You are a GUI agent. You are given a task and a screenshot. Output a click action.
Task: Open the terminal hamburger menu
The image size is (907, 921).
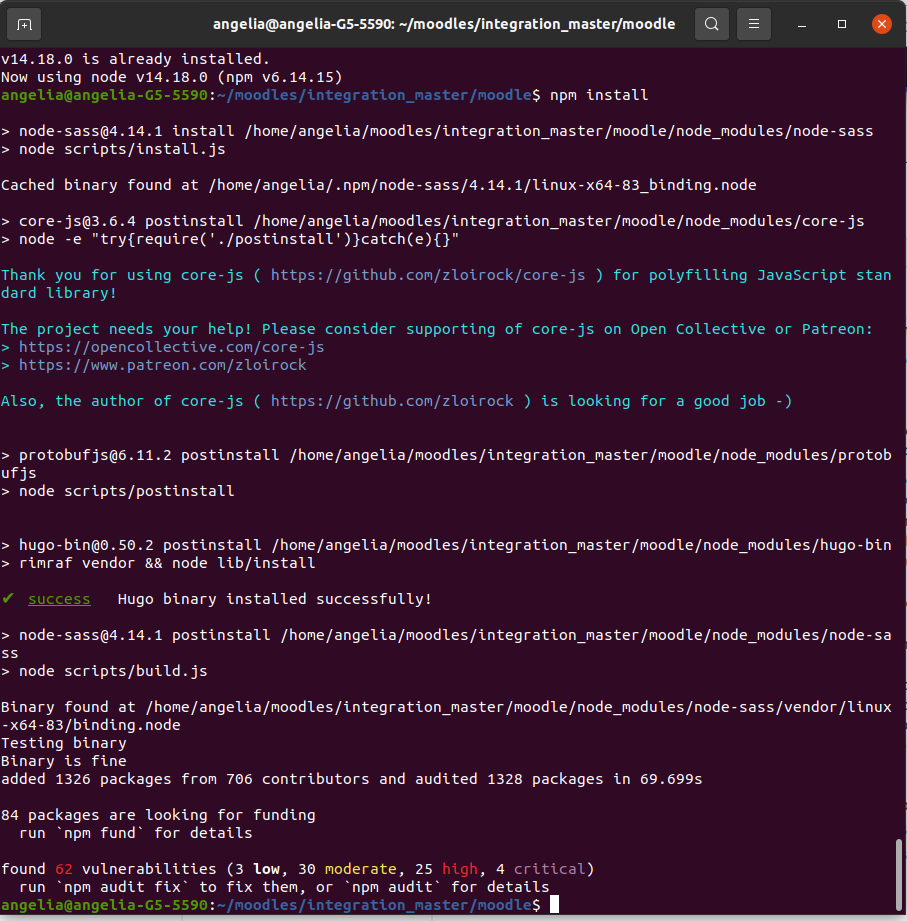pyautogui.click(x=754, y=24)
